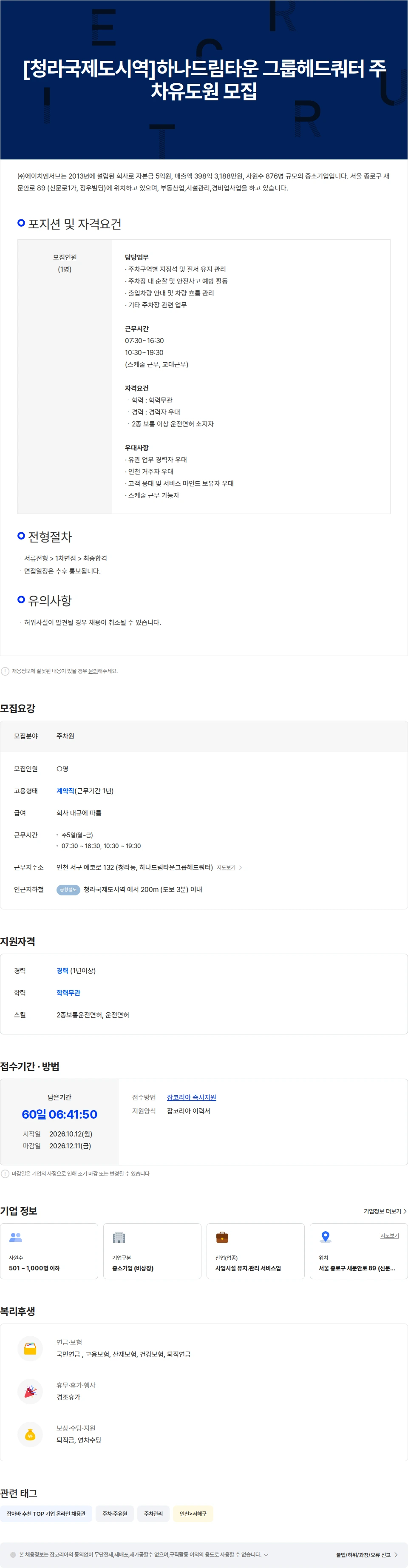
Task: Click 지도보기 link in 근무지주소 row
Action: pyautogui.click(x=226, y=867)
